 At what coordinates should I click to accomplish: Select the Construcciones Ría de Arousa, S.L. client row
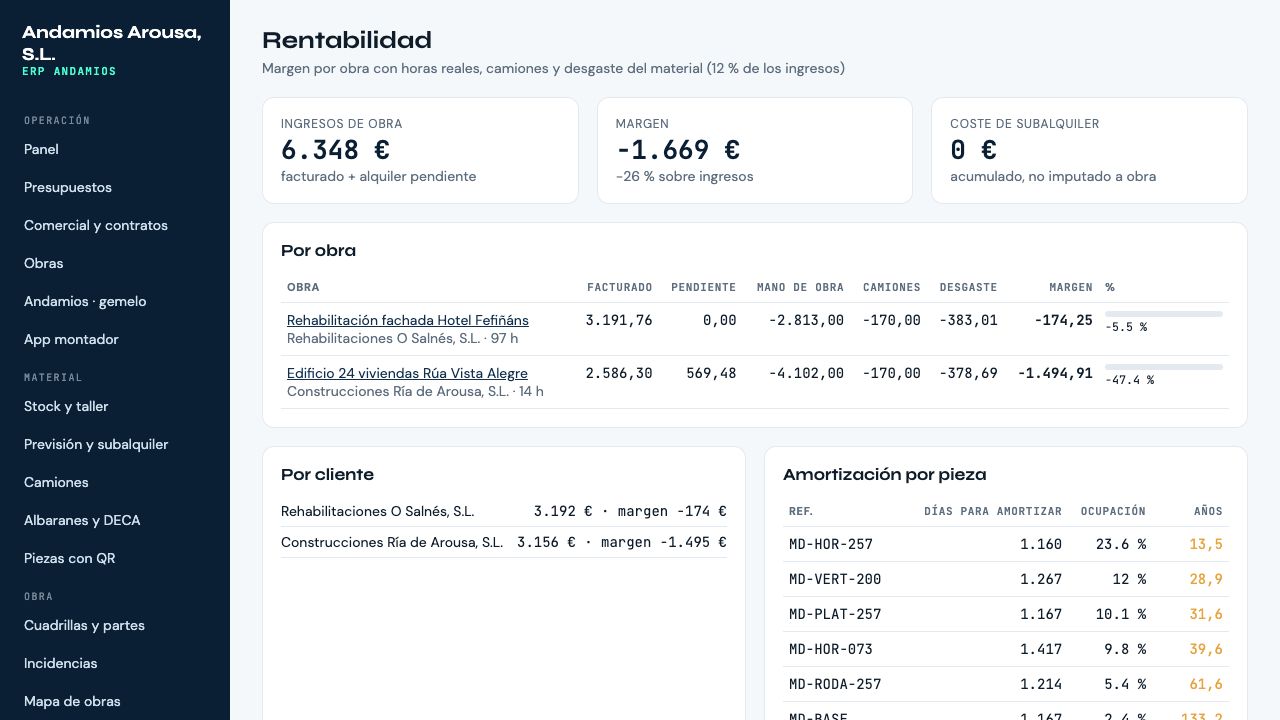(504, 542)
